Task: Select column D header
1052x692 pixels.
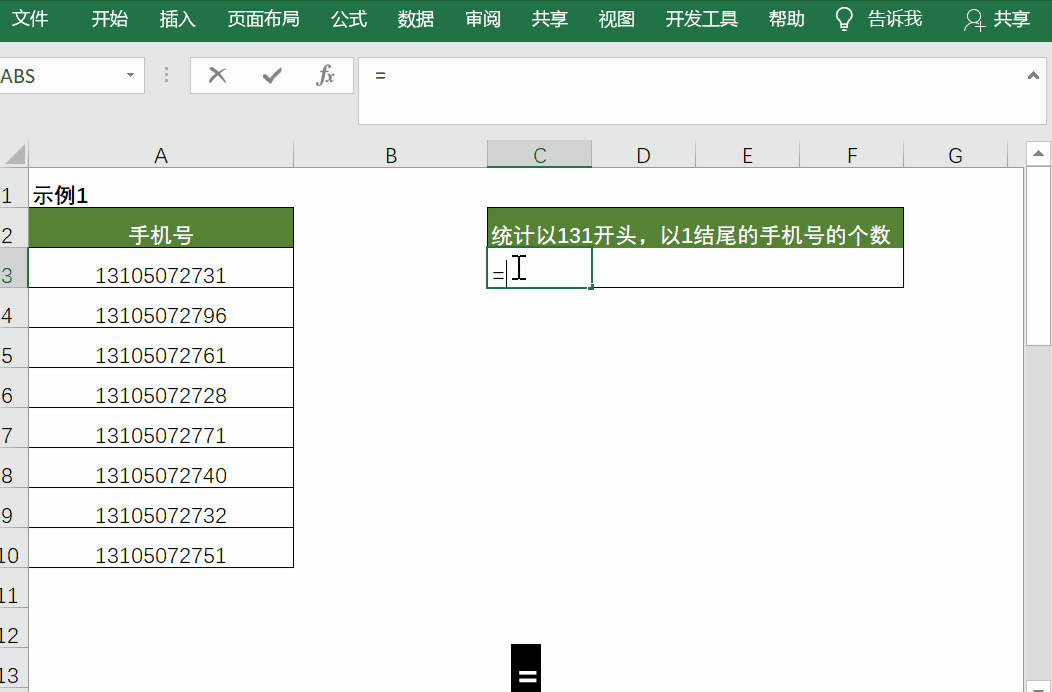Action: 643,155
